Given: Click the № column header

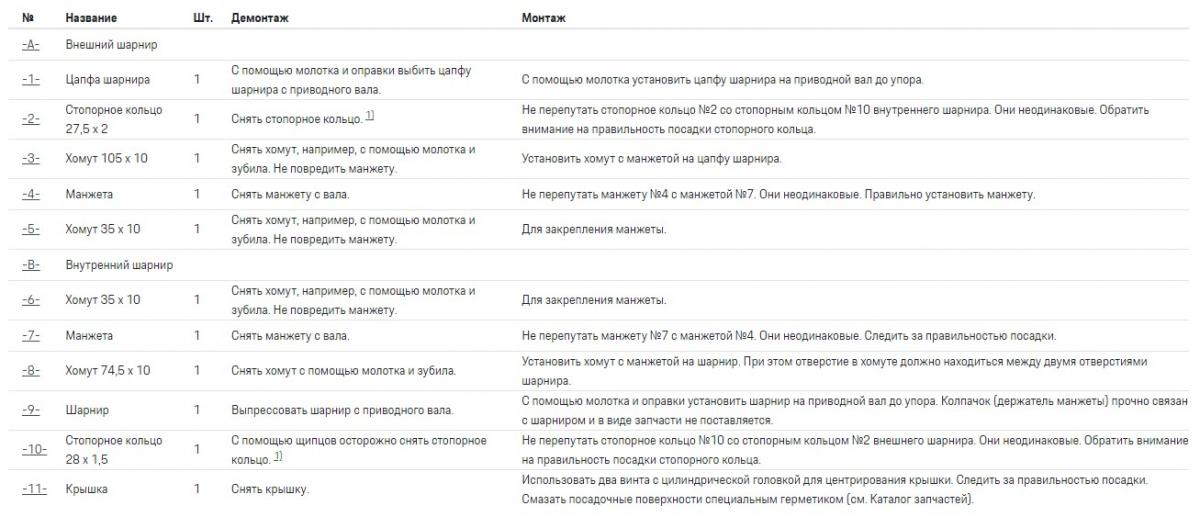Looking at the screenshot, I should pos(27,18).
